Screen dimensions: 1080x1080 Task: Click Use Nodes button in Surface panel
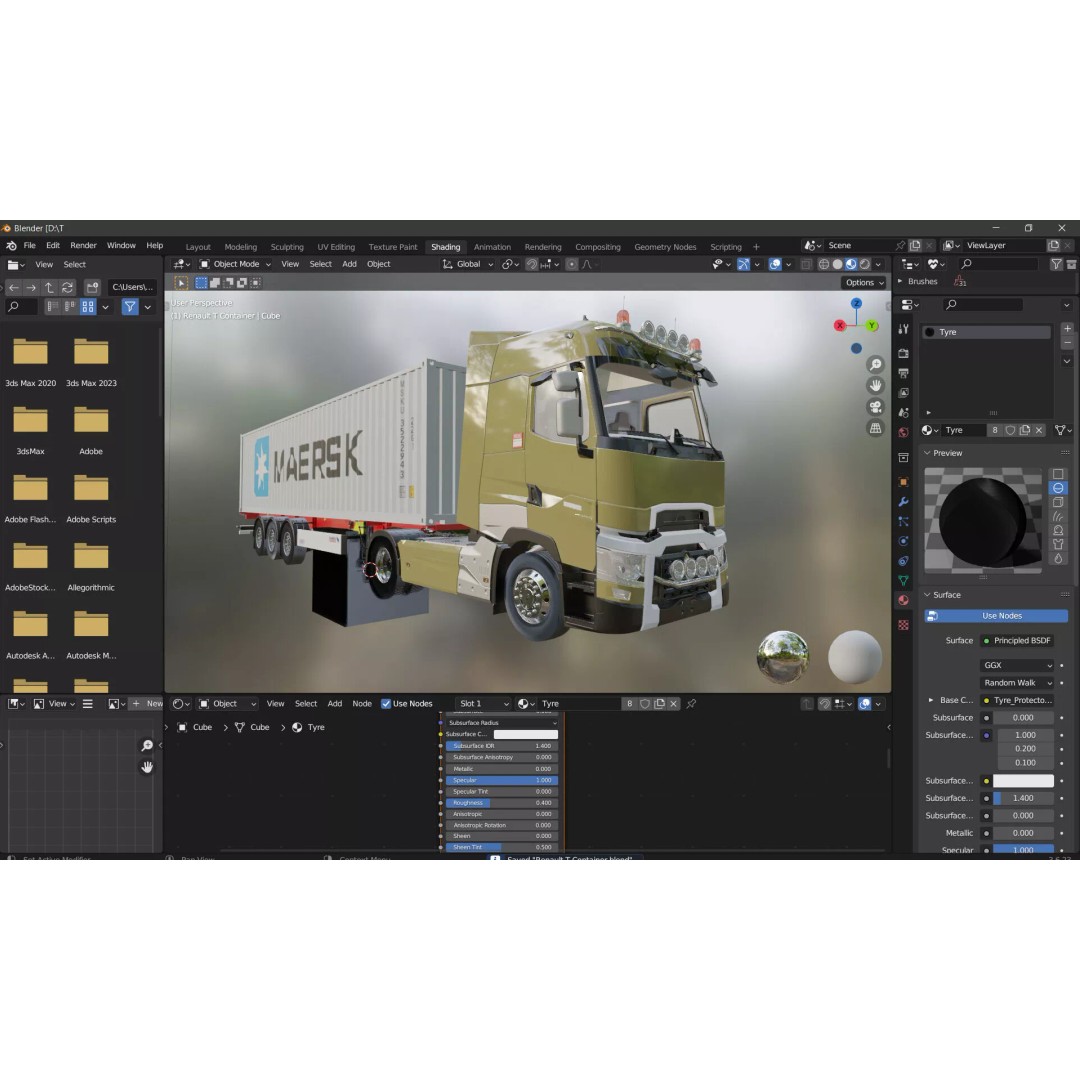click(x=996, y=616)
